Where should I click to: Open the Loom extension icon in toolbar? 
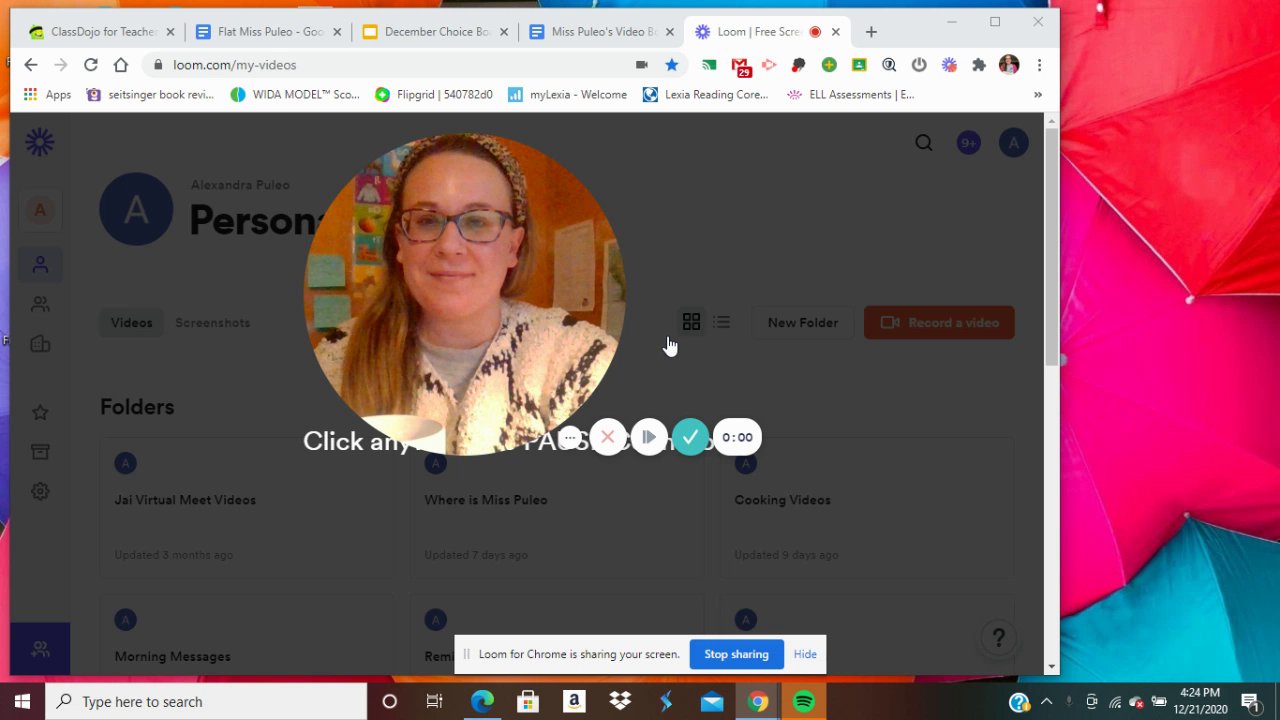pos(949,65)
